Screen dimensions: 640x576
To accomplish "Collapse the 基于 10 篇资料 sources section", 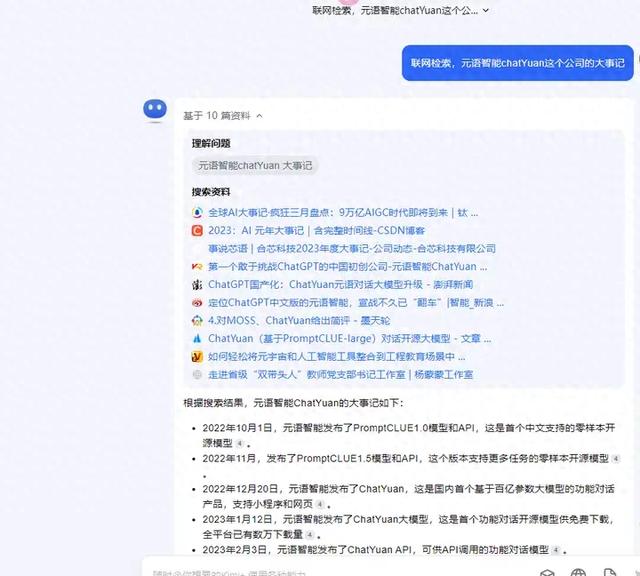I will [223, 116].
